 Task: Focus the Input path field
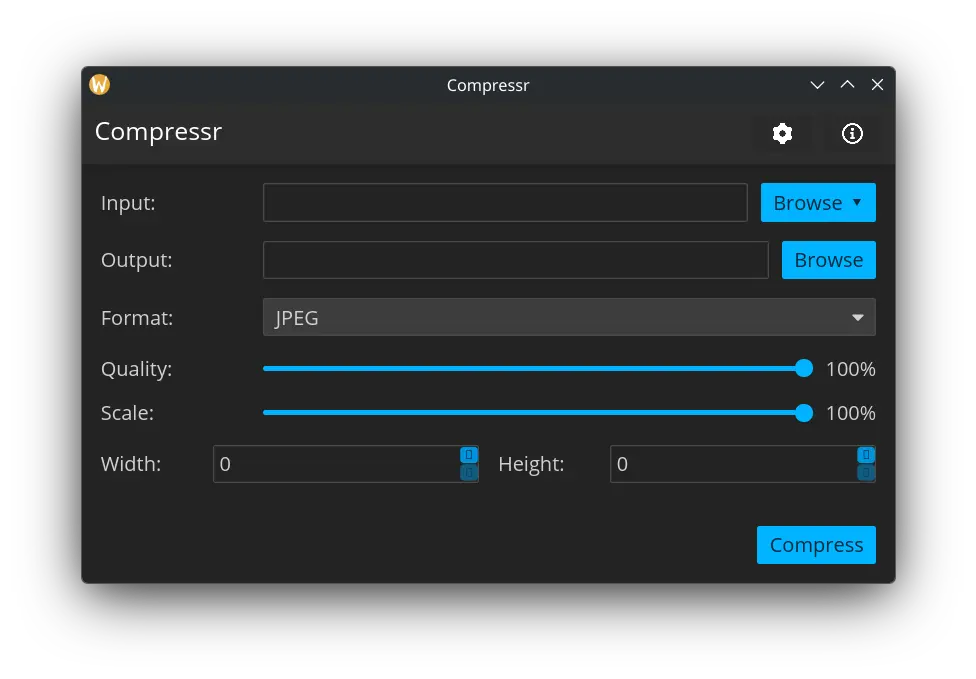[505, 202]
